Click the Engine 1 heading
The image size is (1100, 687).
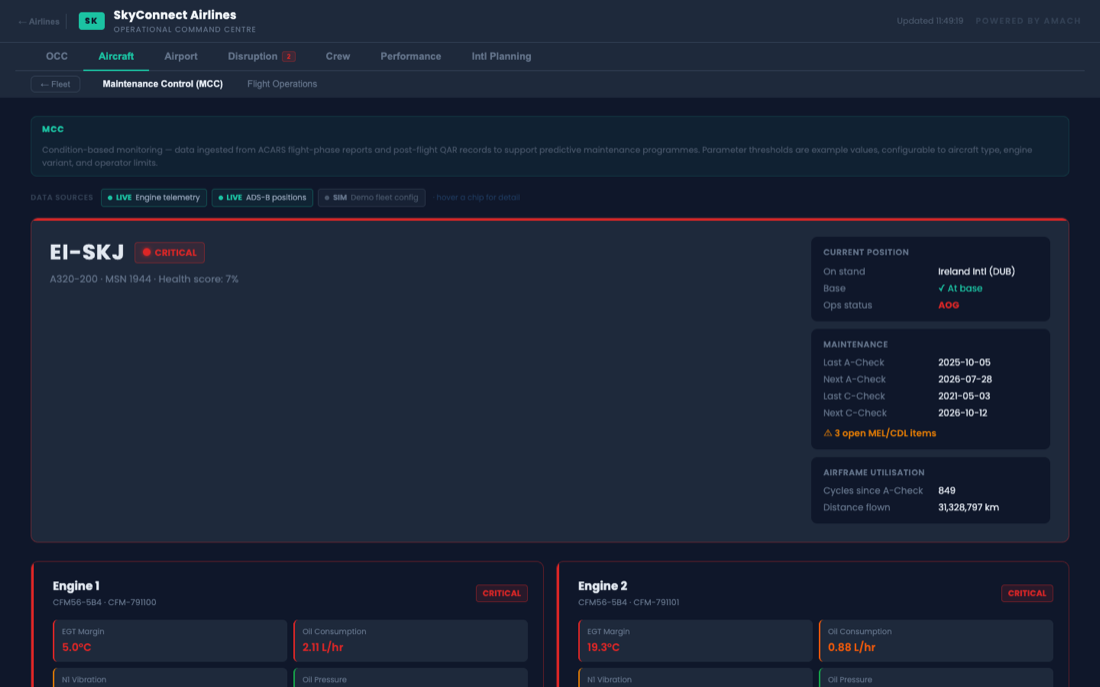click(76, 586)
